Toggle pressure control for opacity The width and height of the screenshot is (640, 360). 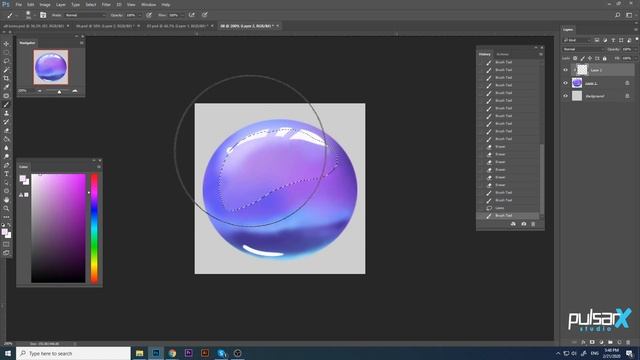(149, 15)
